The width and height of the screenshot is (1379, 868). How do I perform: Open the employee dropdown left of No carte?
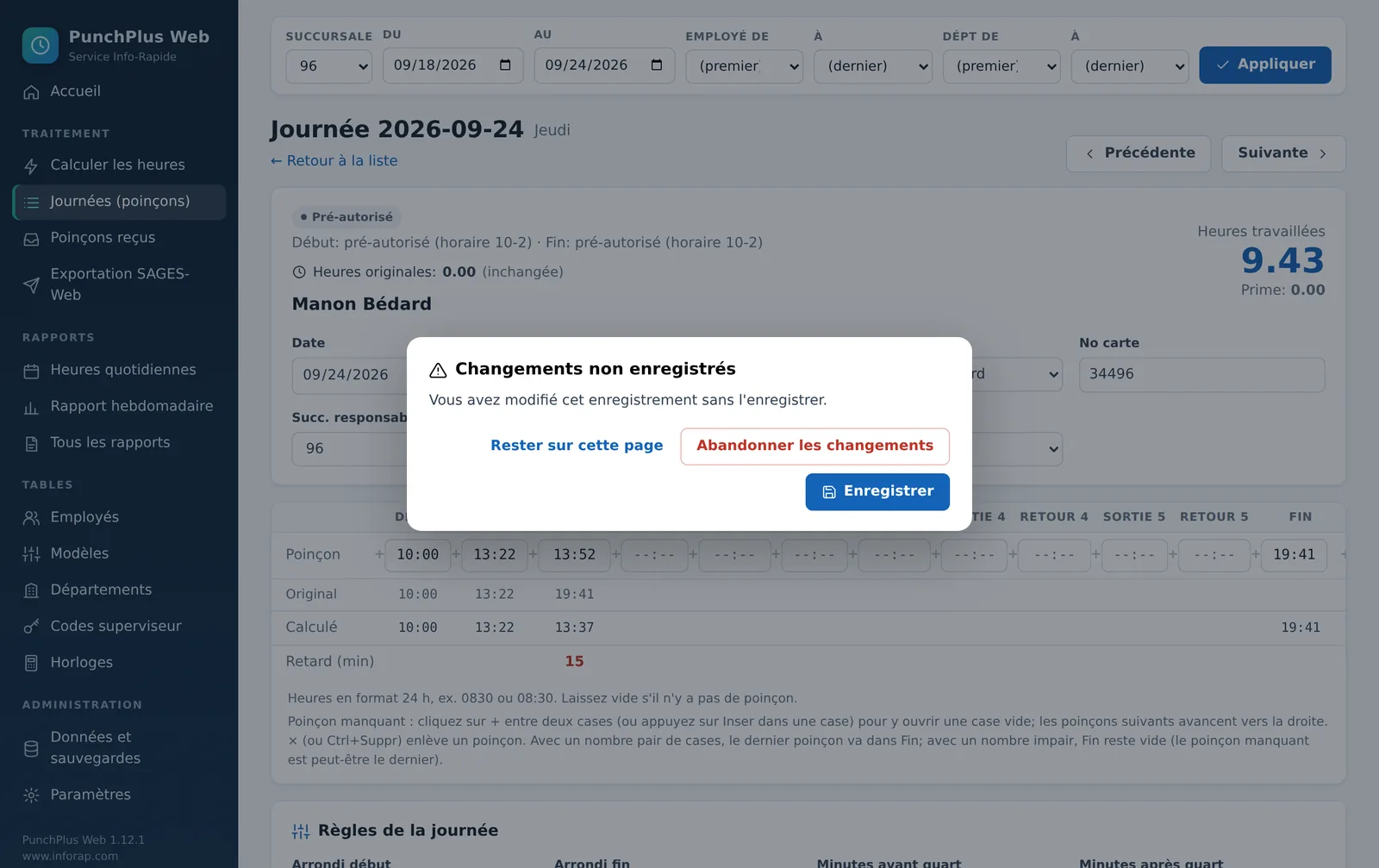1017,374
